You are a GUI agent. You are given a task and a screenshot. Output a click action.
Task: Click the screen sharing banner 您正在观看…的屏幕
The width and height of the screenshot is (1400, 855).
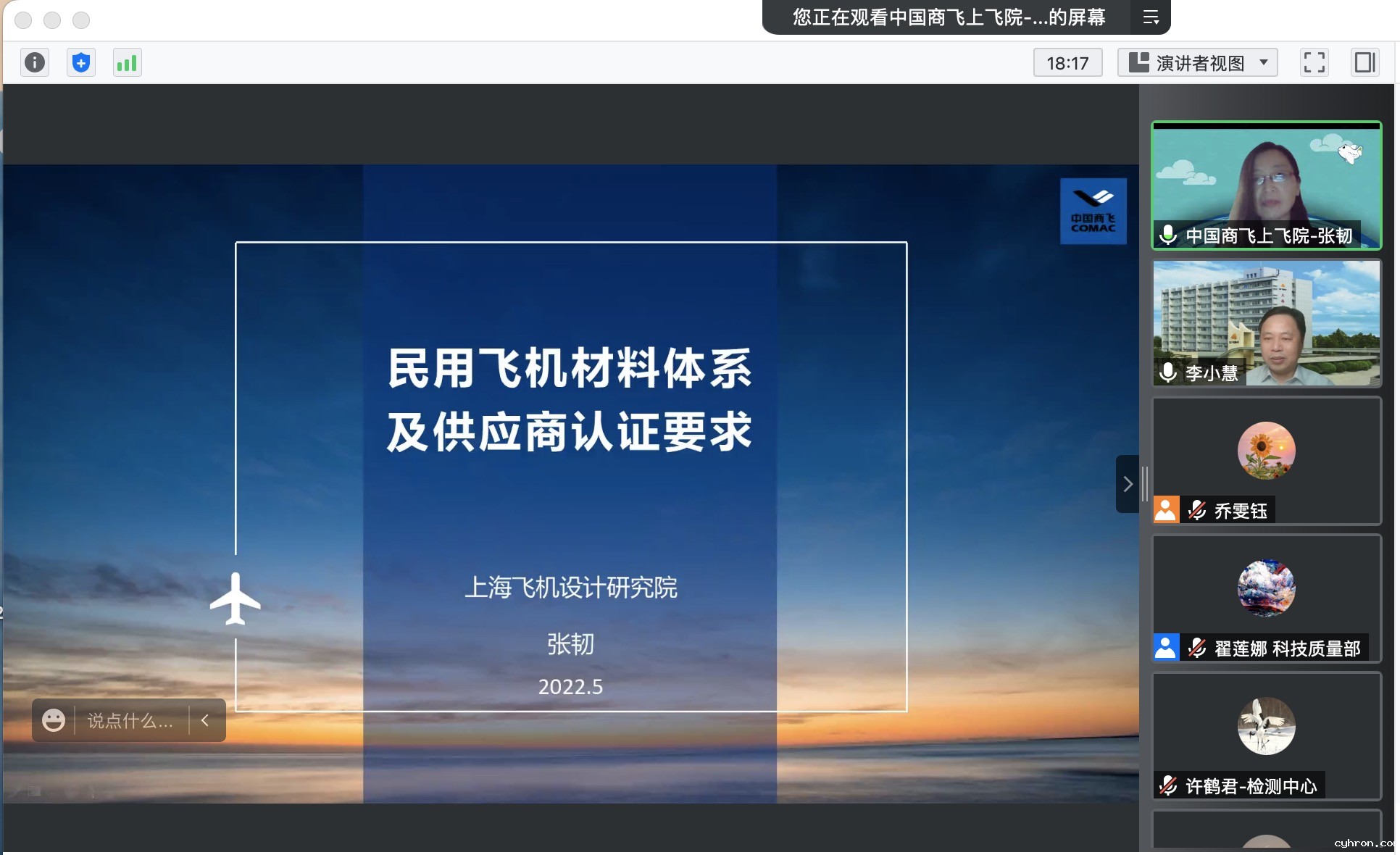pos(948,17)
